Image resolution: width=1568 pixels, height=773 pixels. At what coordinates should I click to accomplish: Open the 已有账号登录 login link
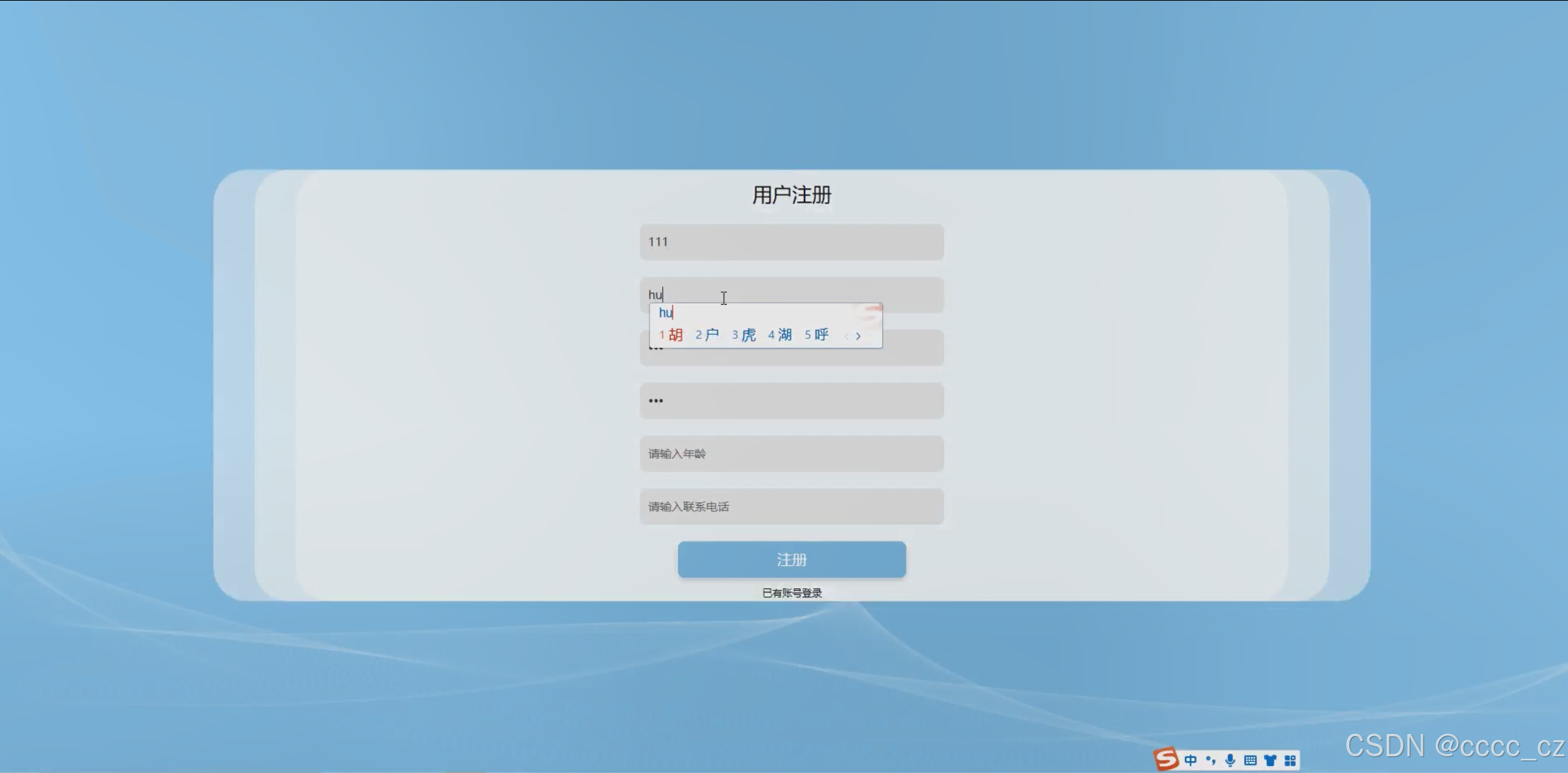click(791, 592)
